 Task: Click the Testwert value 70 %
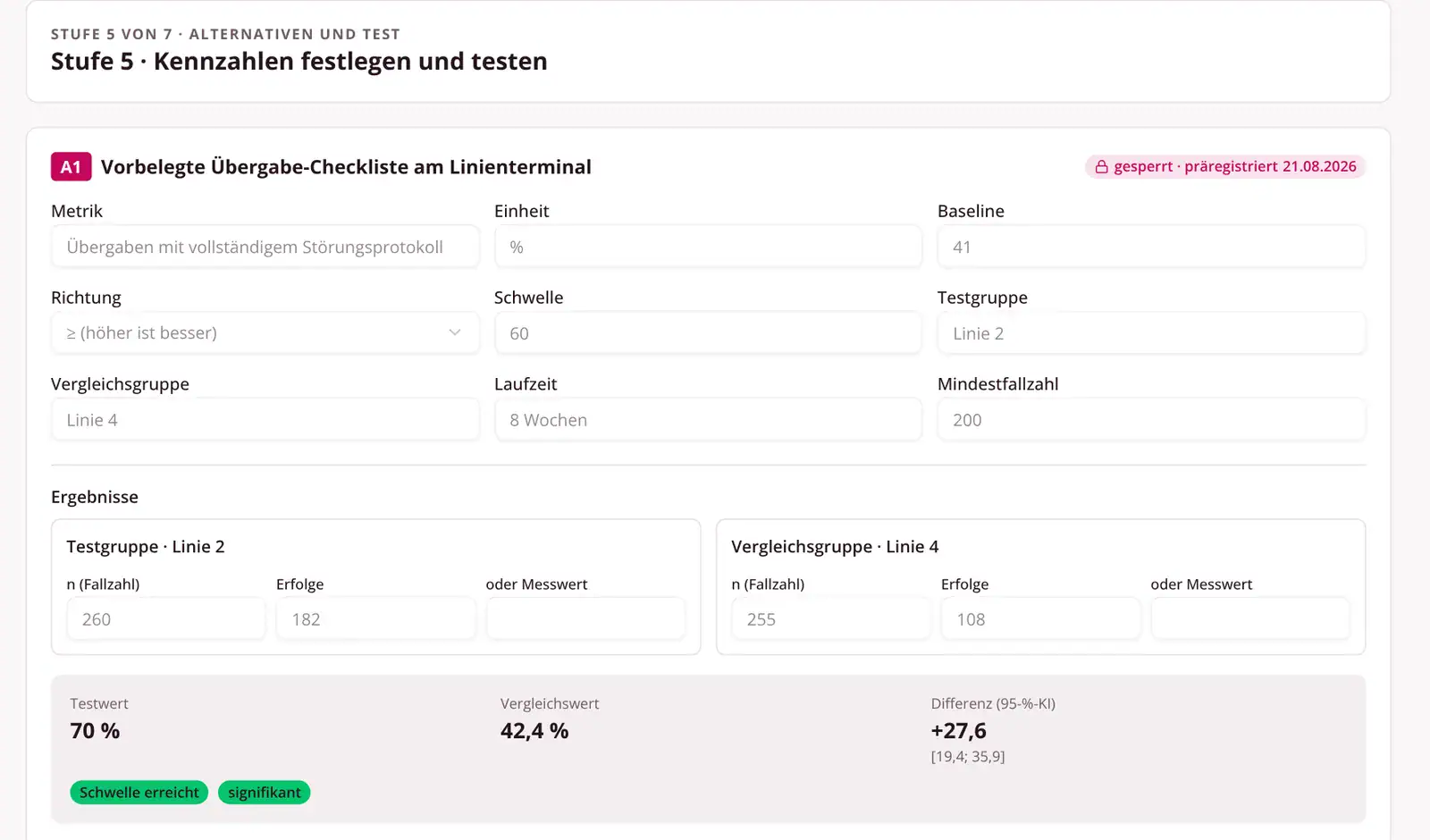point(95,731)
